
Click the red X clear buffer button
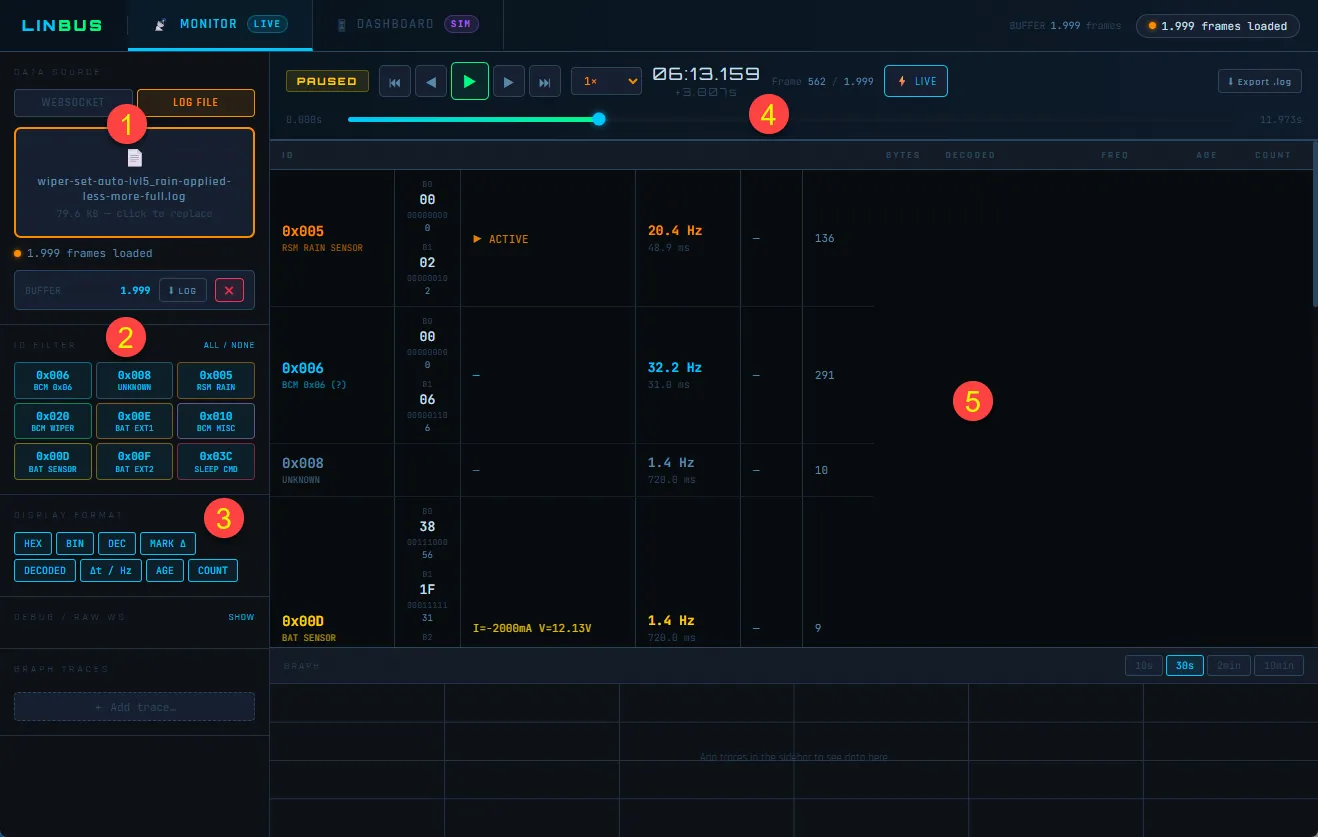(x=229, y=290)
